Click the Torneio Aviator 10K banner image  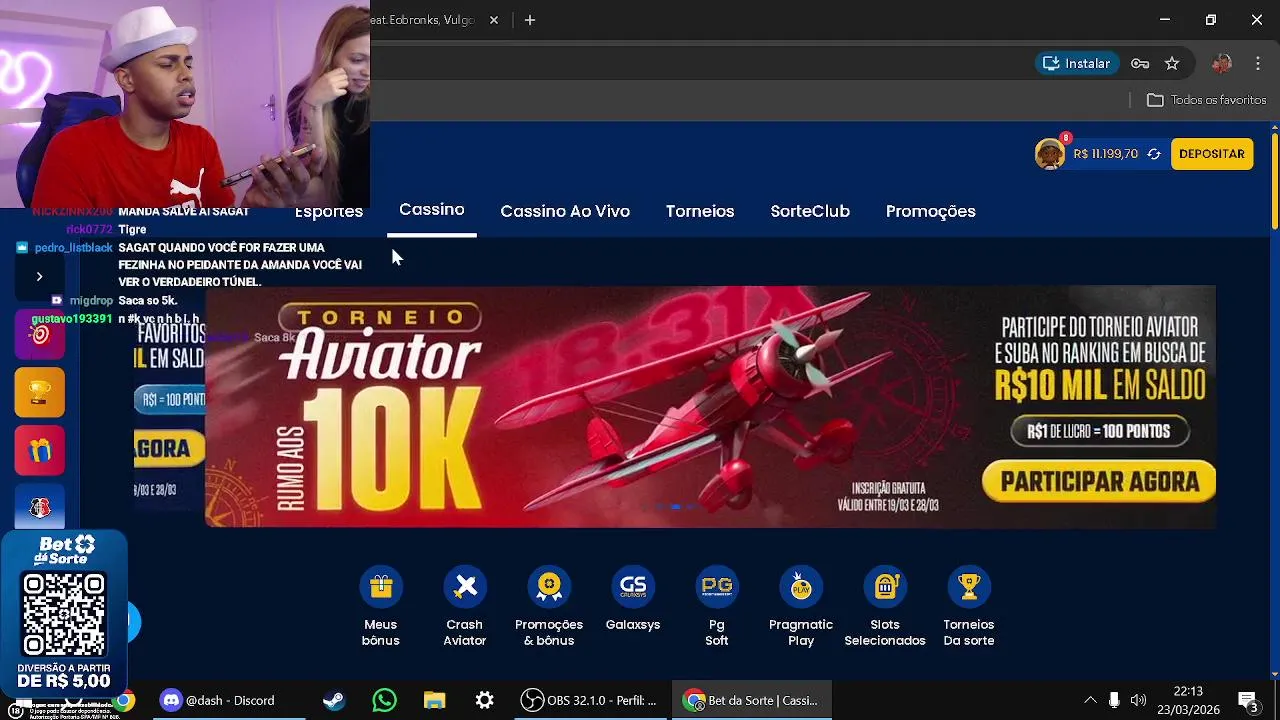pyautogui.click(x=710, y=407)
